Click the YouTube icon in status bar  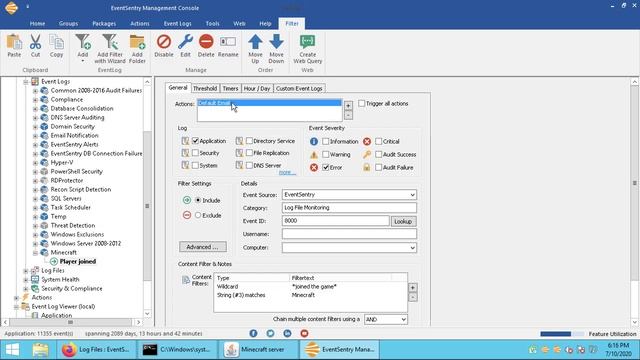point(304,333)
